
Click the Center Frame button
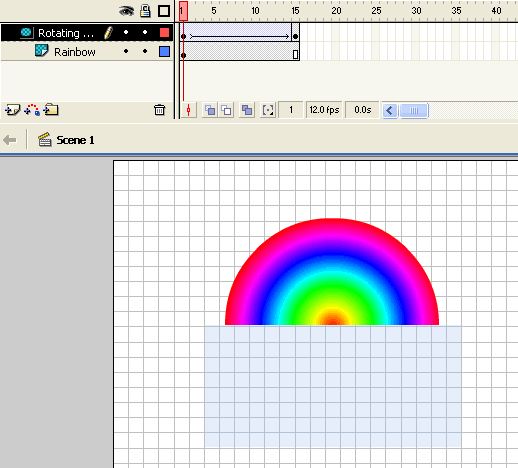coord(189,110)
